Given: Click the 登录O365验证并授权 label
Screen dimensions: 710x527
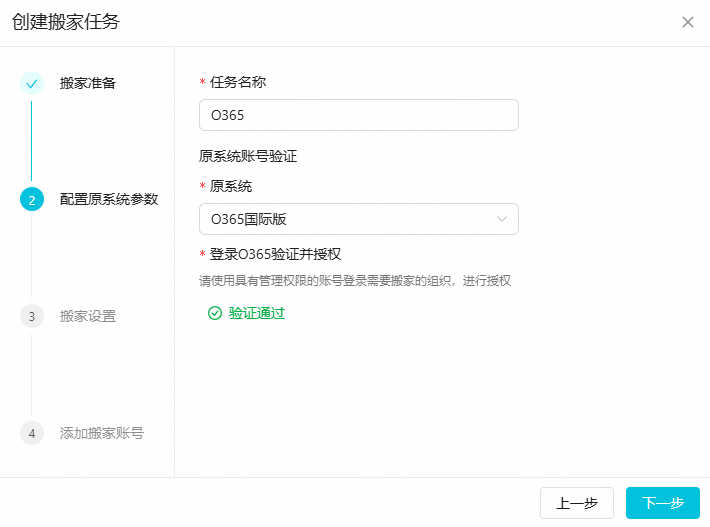Looking at the screenshot, I should (276, 254).
